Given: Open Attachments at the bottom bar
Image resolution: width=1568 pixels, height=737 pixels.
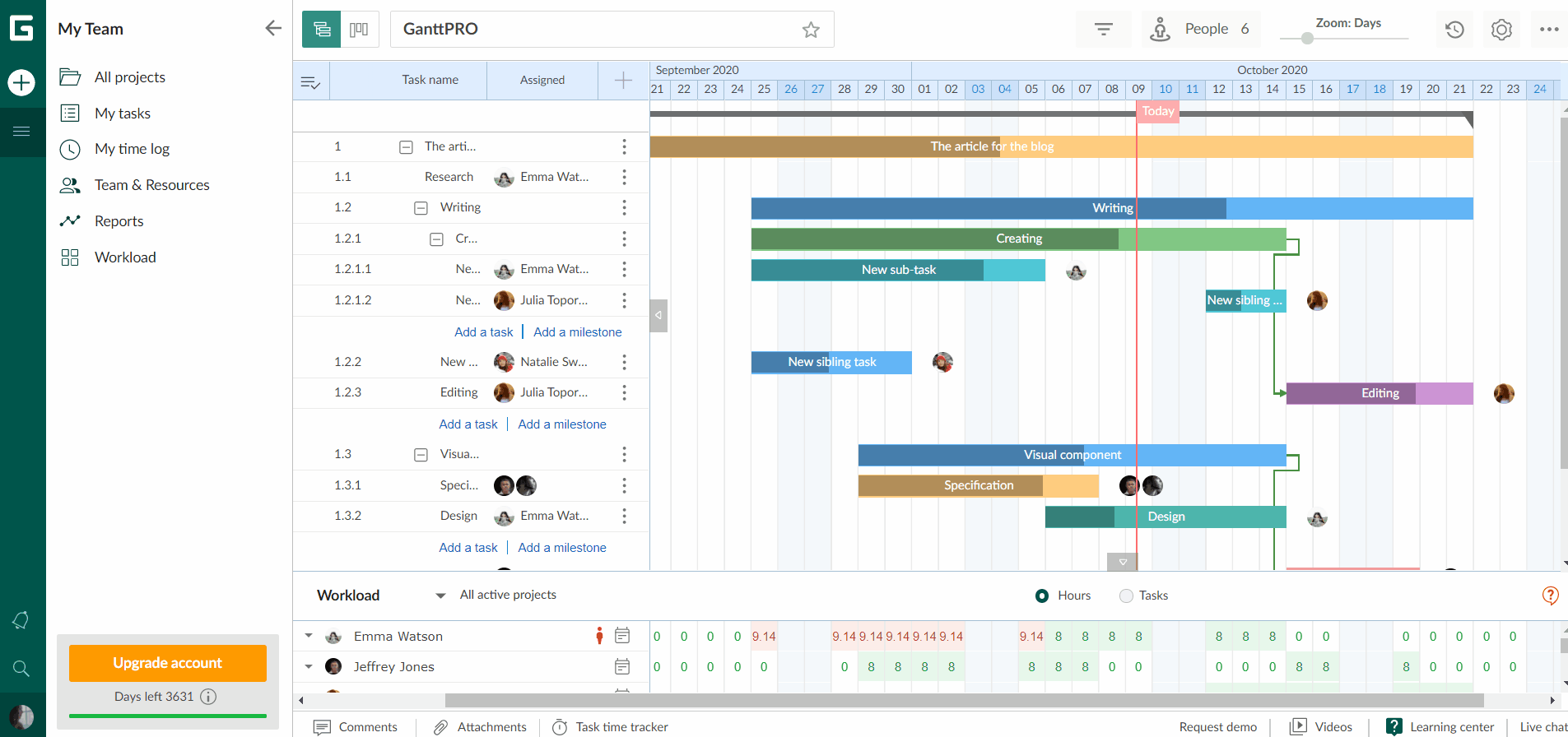Looking at the screenshot, I should pyautogui.click(x=480, y=727).
